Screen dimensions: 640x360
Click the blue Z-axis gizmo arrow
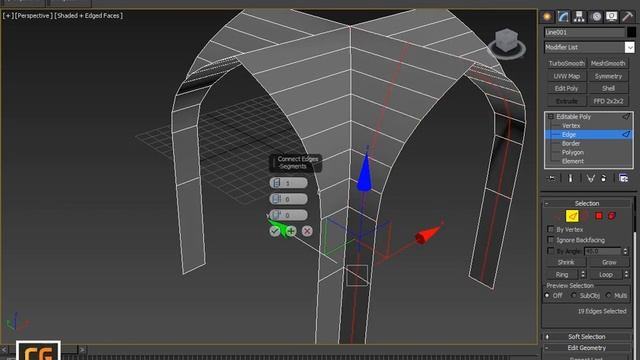(364, 171)
